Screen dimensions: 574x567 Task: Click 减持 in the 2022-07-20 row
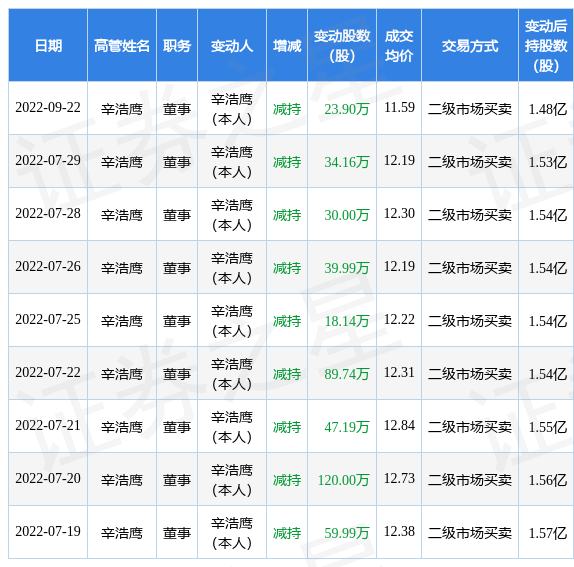click(x=287, y=480)
